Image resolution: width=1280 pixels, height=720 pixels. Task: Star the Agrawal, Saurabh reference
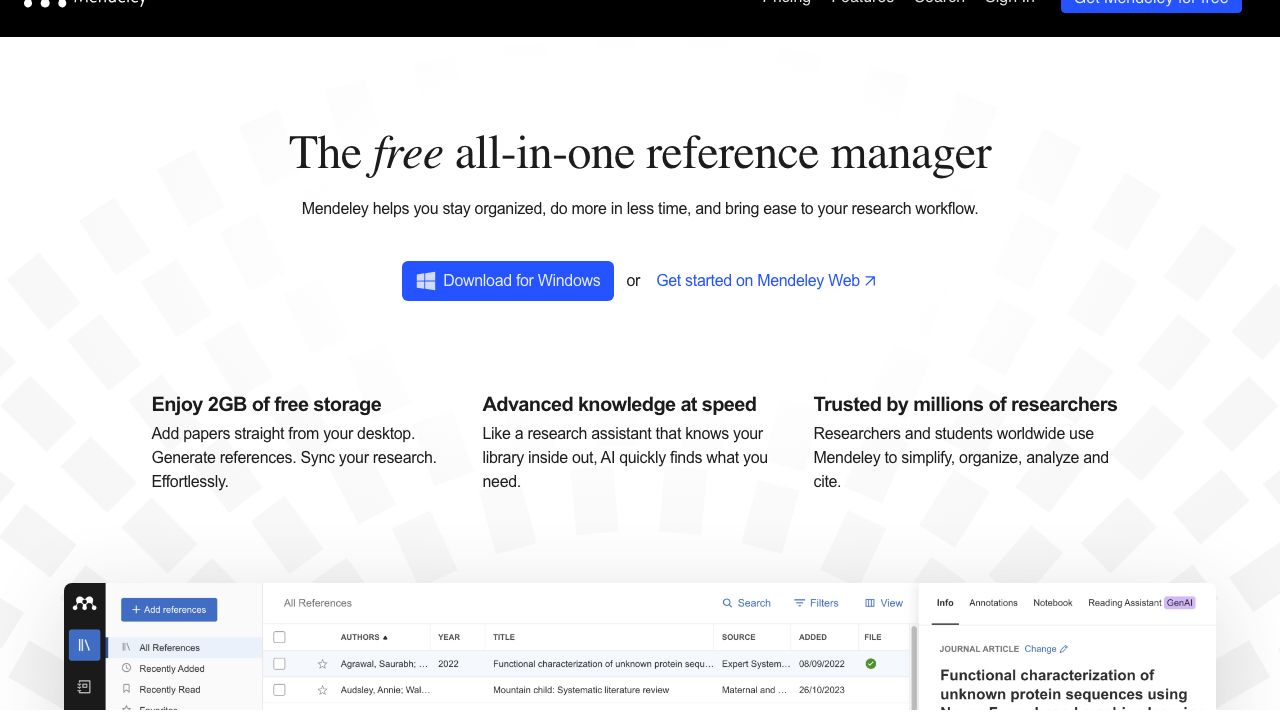[322, 663]
